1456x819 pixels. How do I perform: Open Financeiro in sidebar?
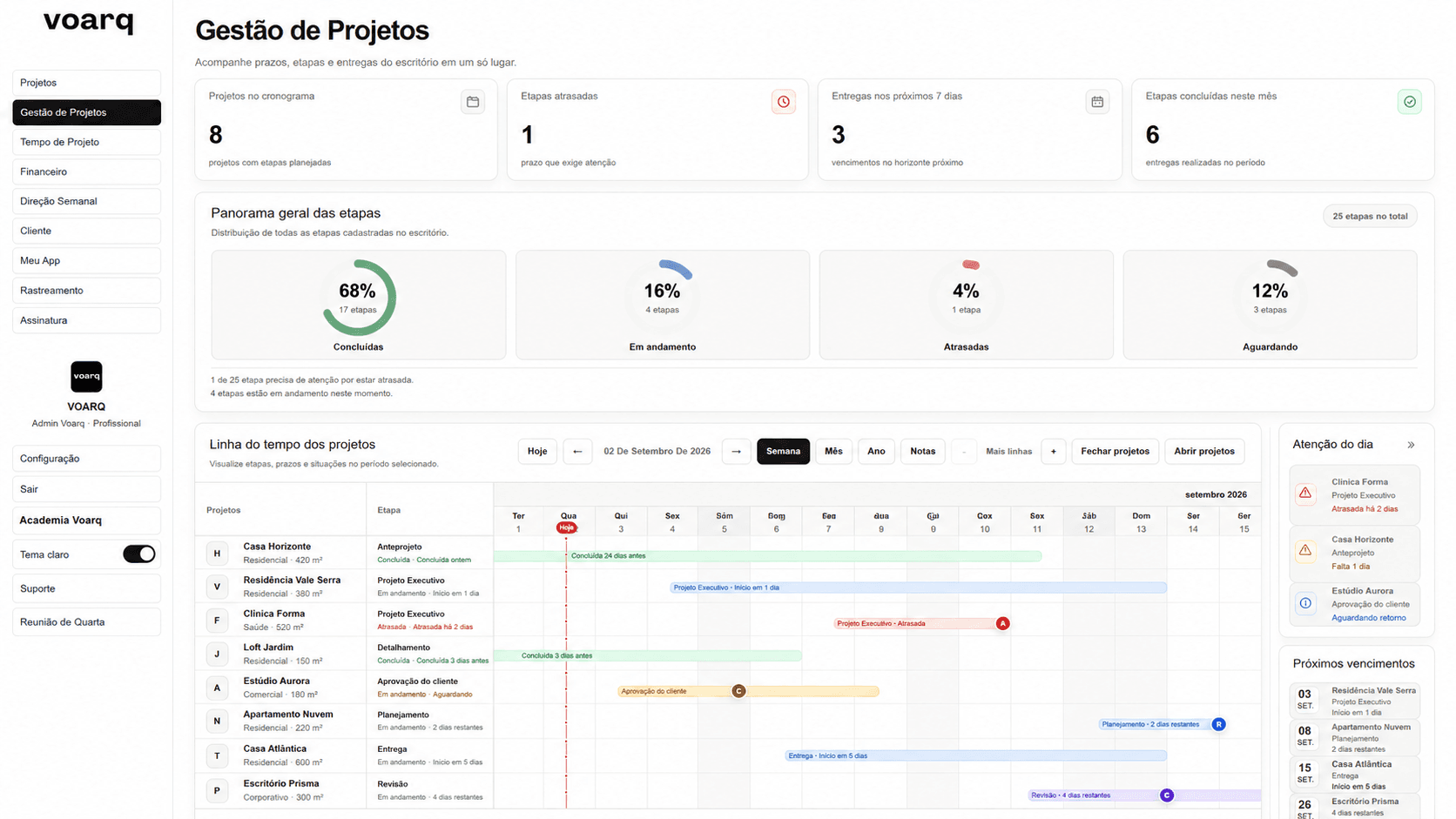(x=86, y=171)
